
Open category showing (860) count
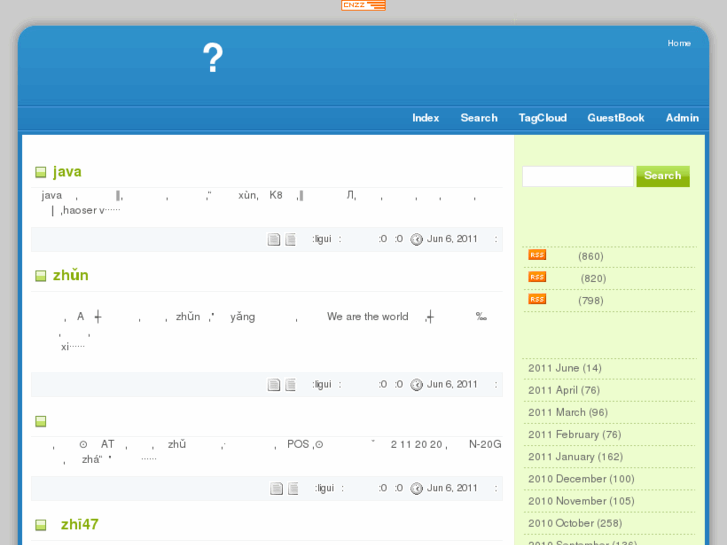click(x=590, y=256)
